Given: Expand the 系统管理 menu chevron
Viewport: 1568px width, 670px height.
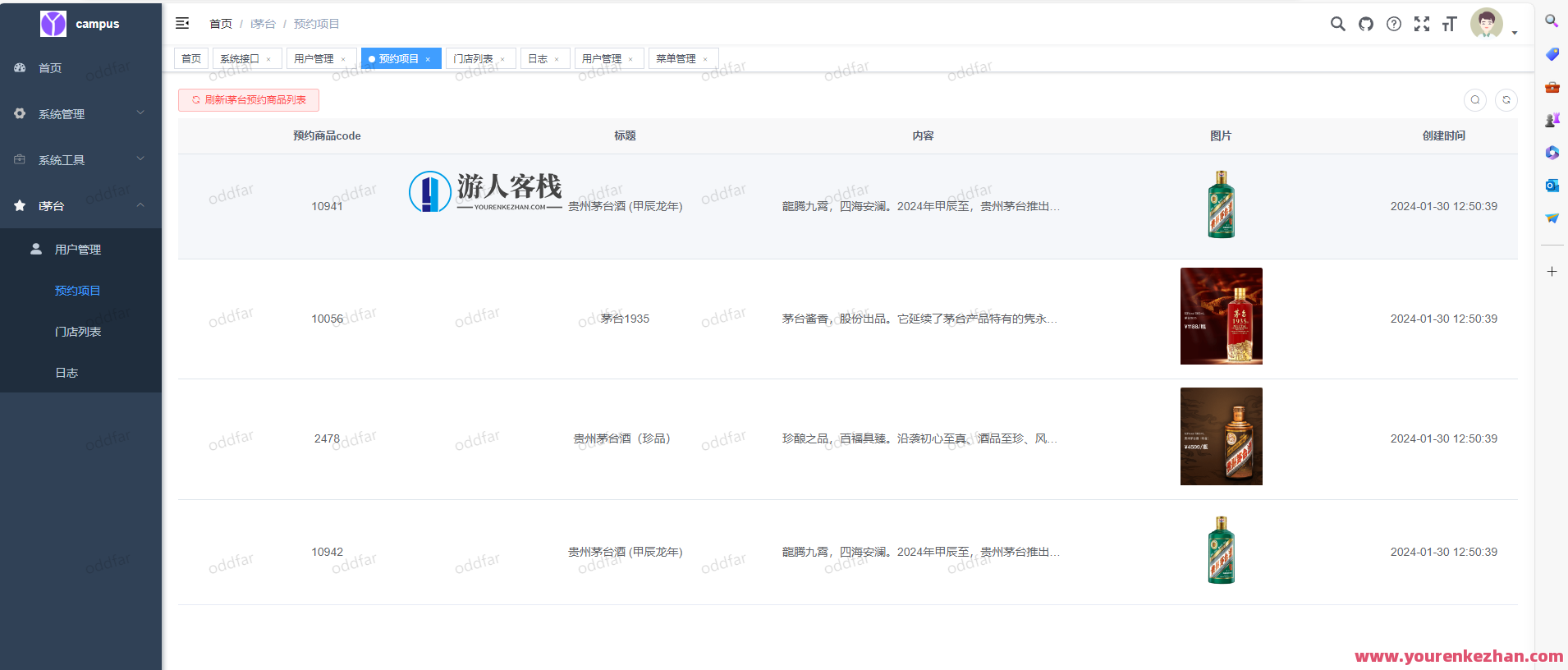Looking at the screenshot, I should click(x=140, y=112).
